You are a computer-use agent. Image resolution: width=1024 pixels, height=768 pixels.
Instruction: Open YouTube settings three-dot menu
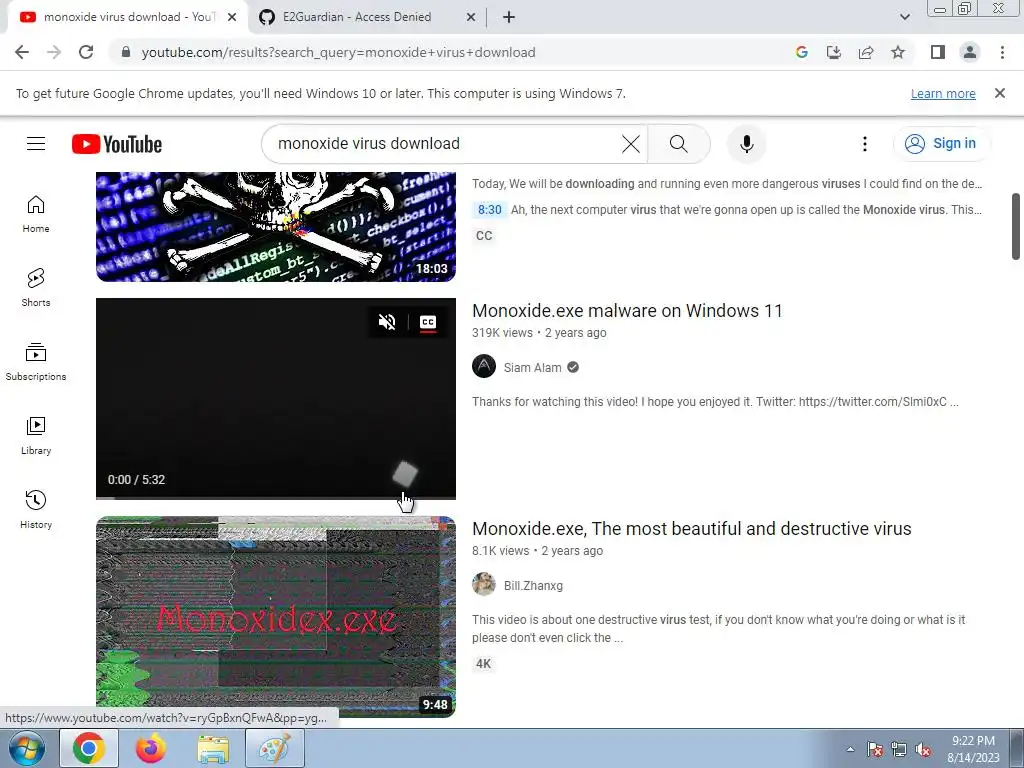865,144
